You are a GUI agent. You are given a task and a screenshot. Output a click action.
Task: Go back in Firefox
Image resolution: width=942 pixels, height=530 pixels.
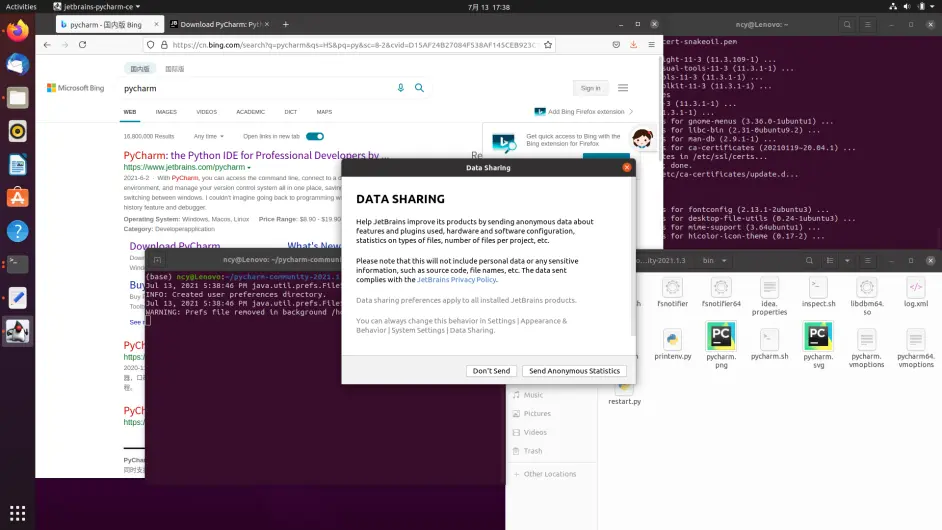[47, 44]
